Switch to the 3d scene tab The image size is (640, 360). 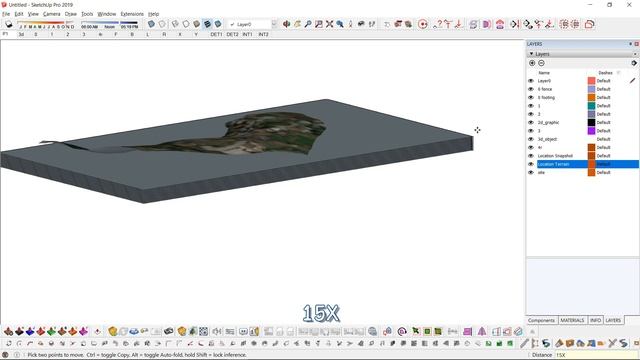pyautogui.click(x=21, y=35)
